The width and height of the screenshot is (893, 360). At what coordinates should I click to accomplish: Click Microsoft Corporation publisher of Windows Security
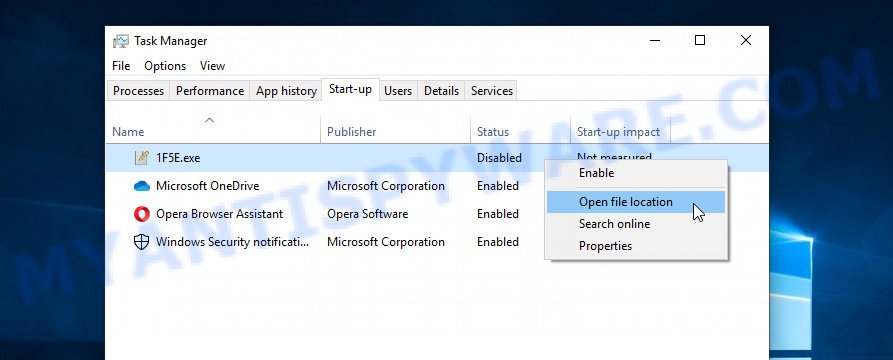[x=386, y=242]
